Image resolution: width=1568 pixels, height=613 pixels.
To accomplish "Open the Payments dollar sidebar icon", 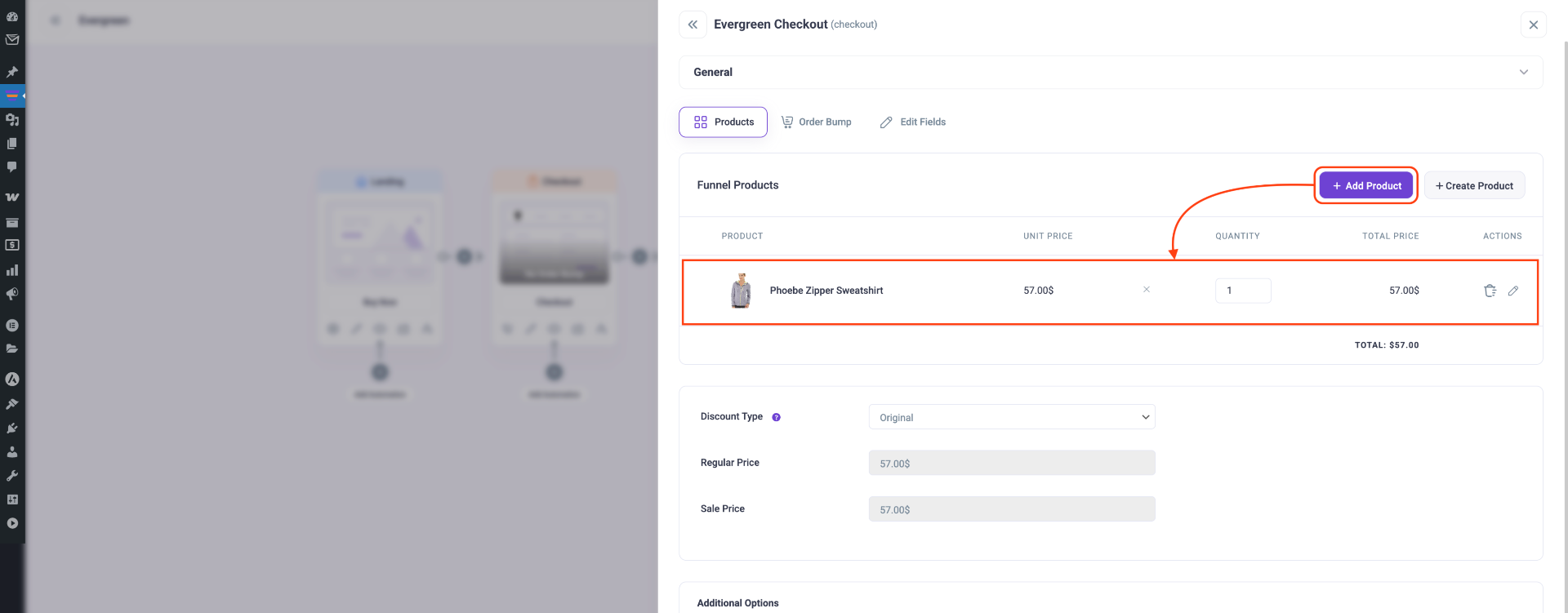I will pyautogui.click(x=12, y=245).
